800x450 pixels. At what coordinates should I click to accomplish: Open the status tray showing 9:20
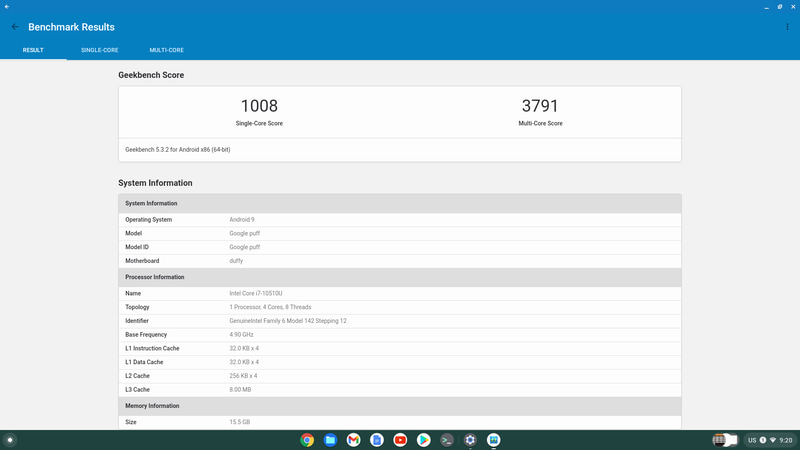point(770,440)
